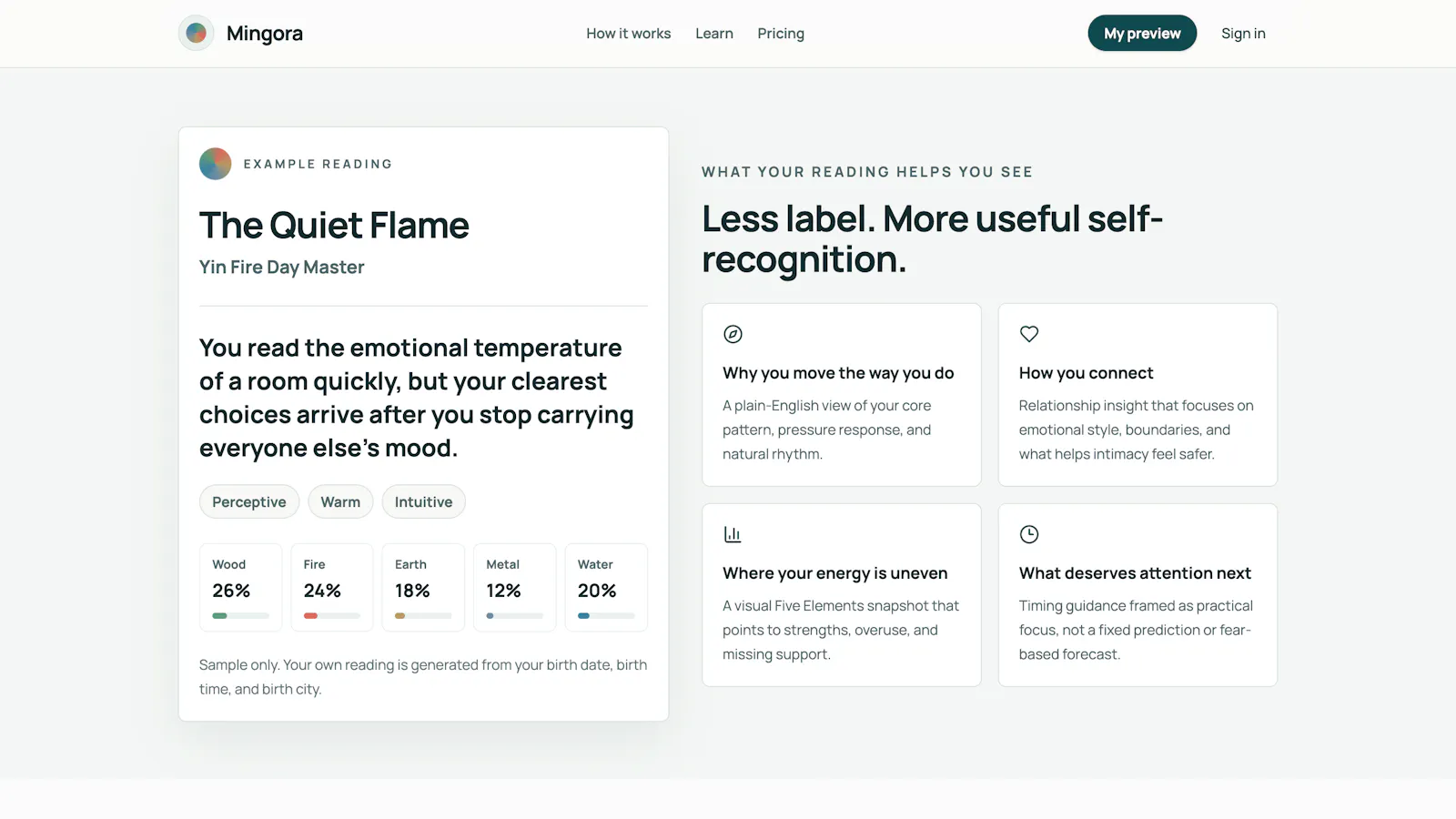Click the Fire 24% element tile
Screen dimensions: 1456x819
pyautogui.click(x=332, y=587)
